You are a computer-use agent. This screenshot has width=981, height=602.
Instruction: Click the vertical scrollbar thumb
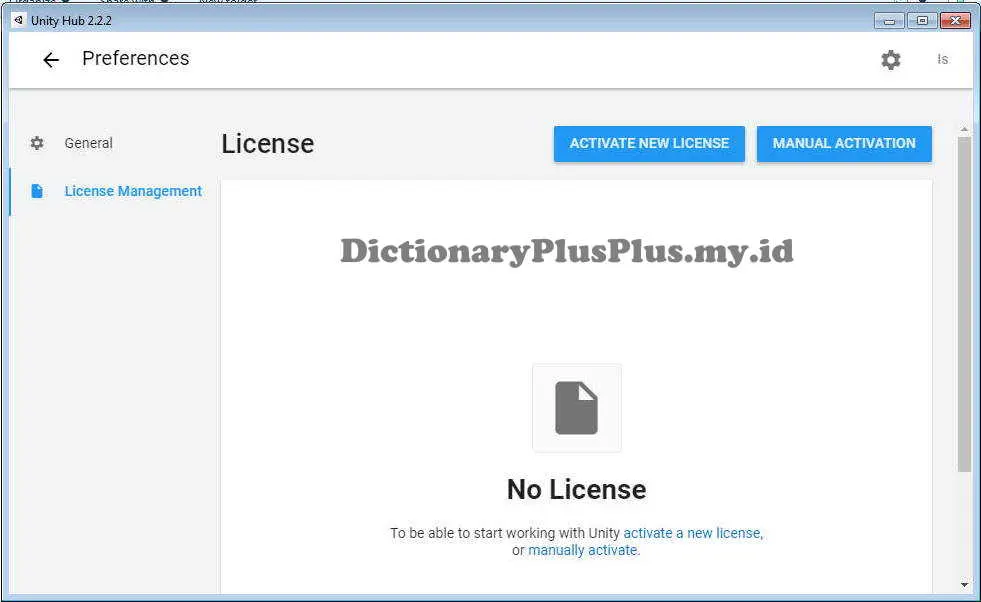(x=964, y=304)
